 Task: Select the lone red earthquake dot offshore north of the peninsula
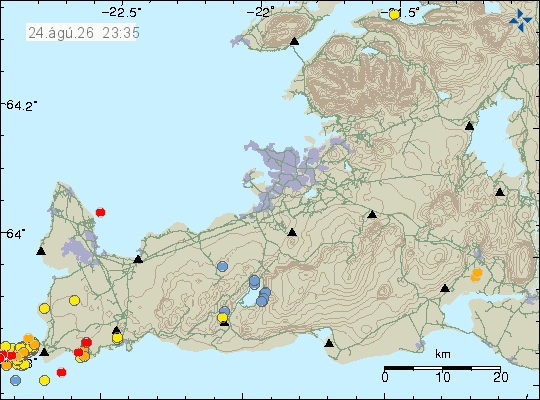click(x=100, y=212)
